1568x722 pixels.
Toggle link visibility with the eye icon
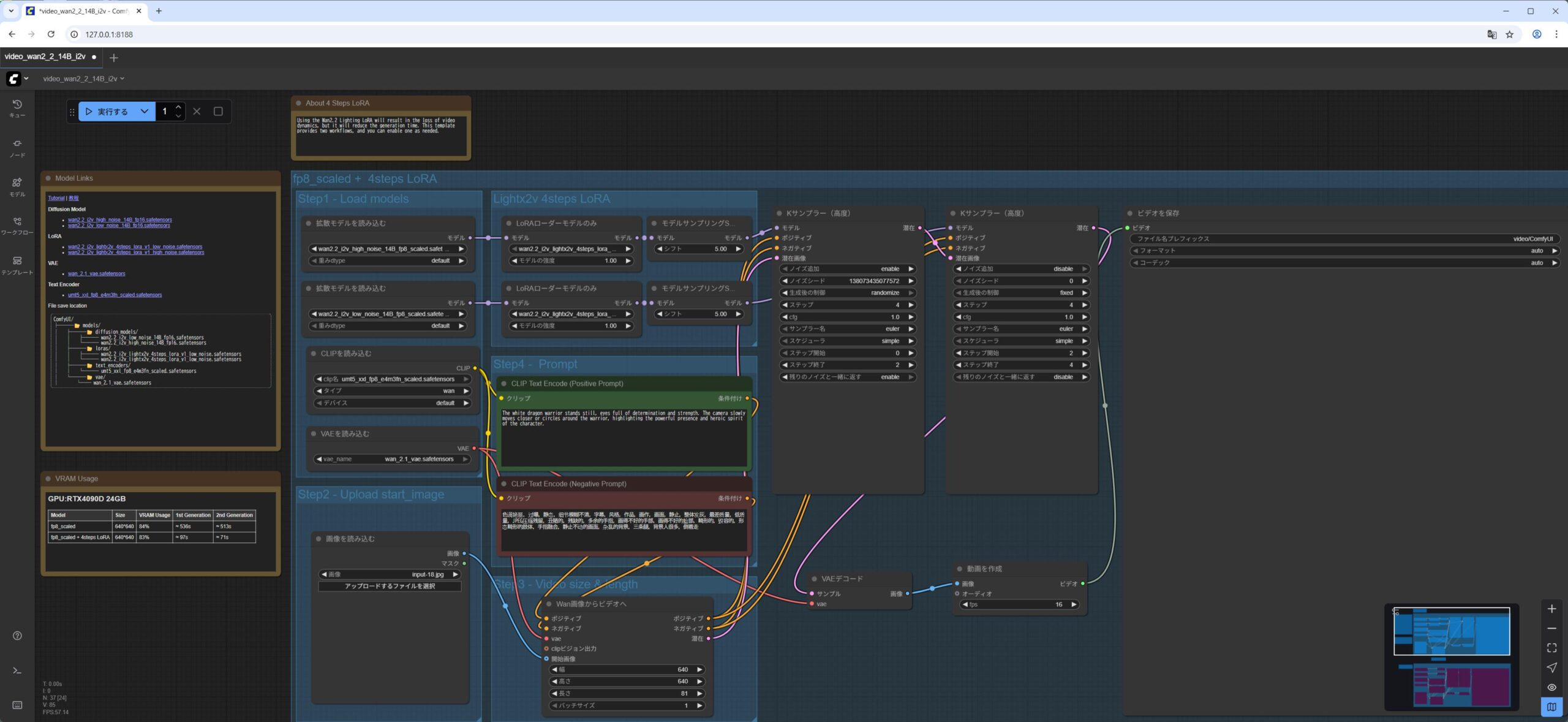[1551, 687]
